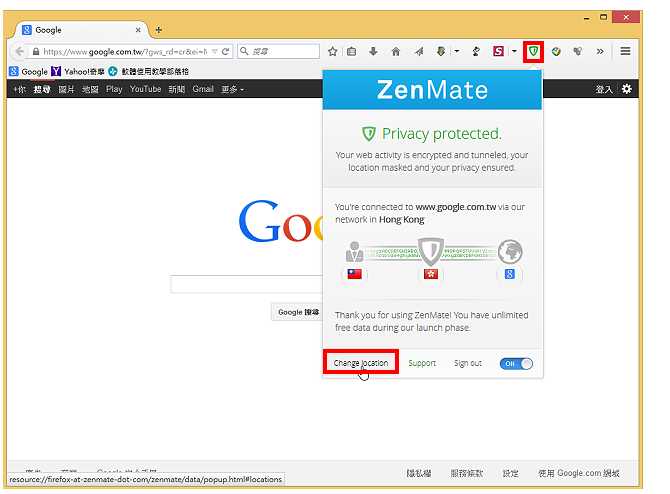This screenshot has height=494, width=670.
Task: Open the Google bookmark in bookmarks bar
Action: 28,71
